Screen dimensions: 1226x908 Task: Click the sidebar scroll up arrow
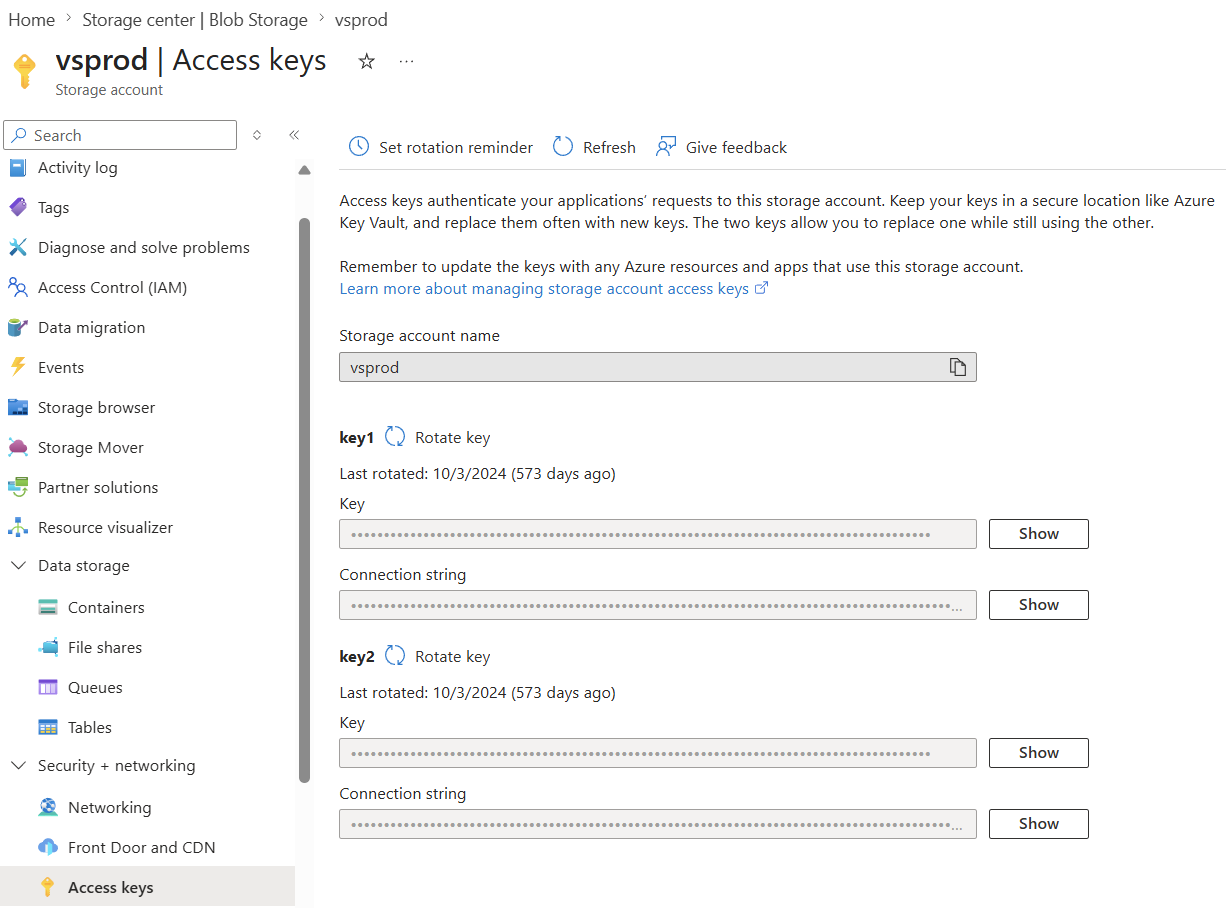click(x=305, y=170)
